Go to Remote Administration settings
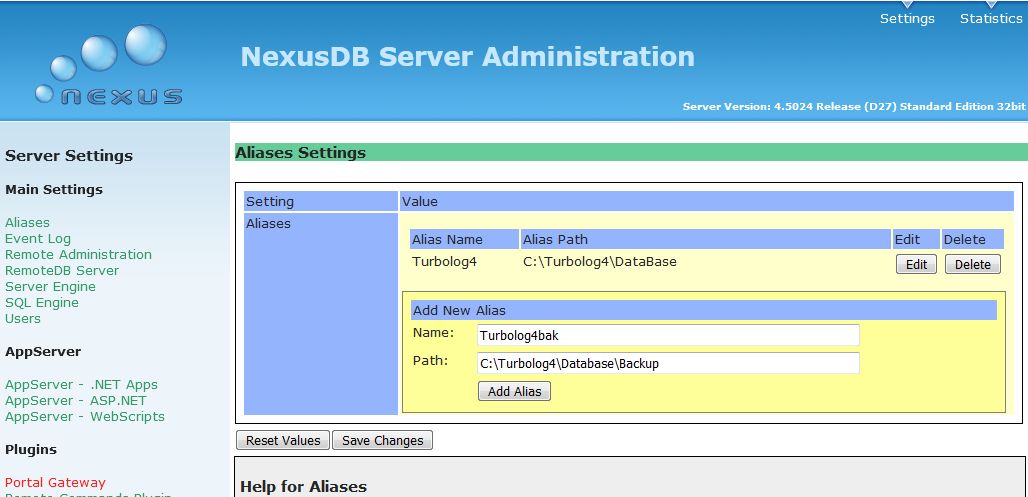This screenshot has height=497, width=1028. 78,254
